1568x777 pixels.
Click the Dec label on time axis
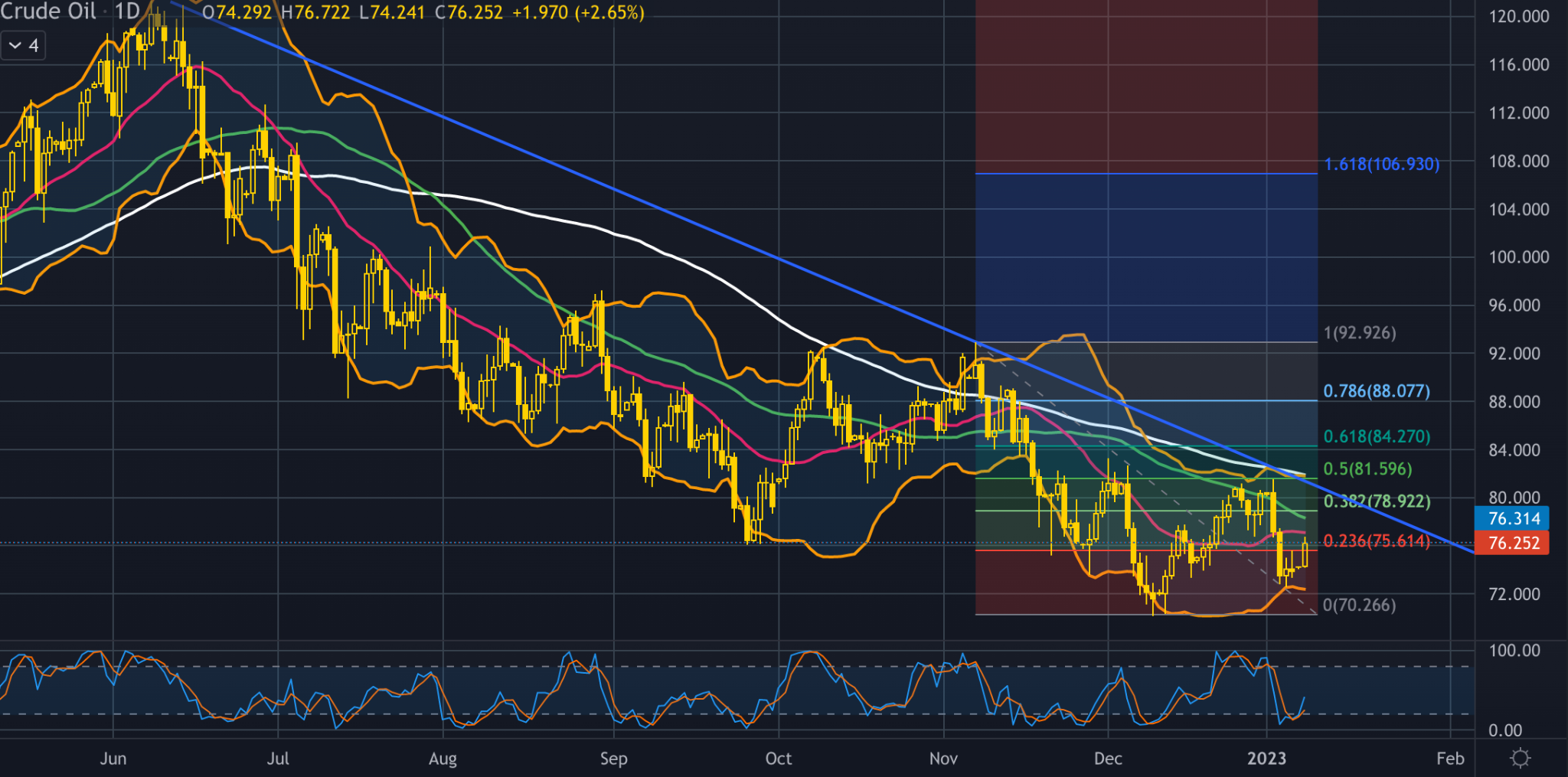click(x=1108, y=759)
